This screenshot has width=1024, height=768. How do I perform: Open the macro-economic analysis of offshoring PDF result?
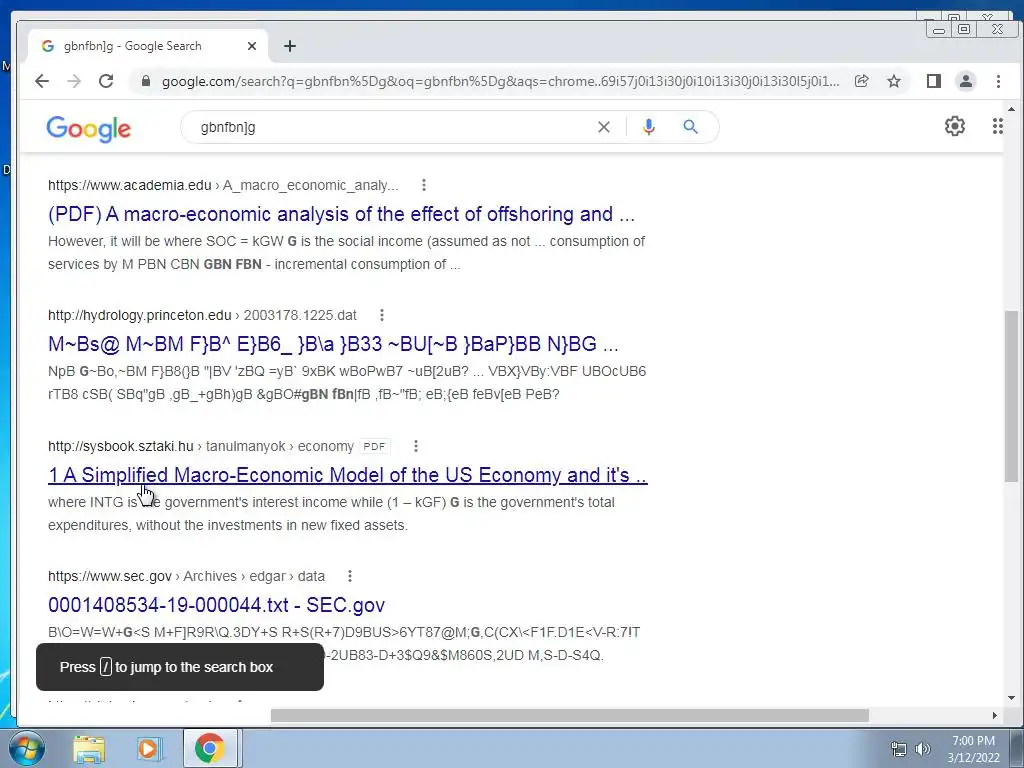(x=341, y=214)
